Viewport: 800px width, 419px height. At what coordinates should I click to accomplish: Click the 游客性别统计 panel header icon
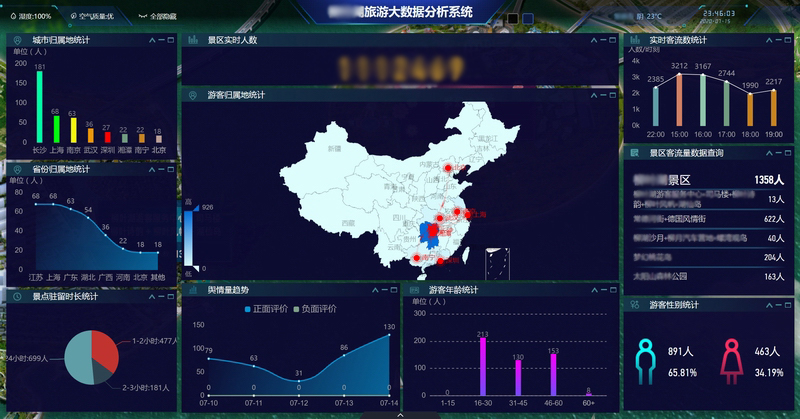634,303
